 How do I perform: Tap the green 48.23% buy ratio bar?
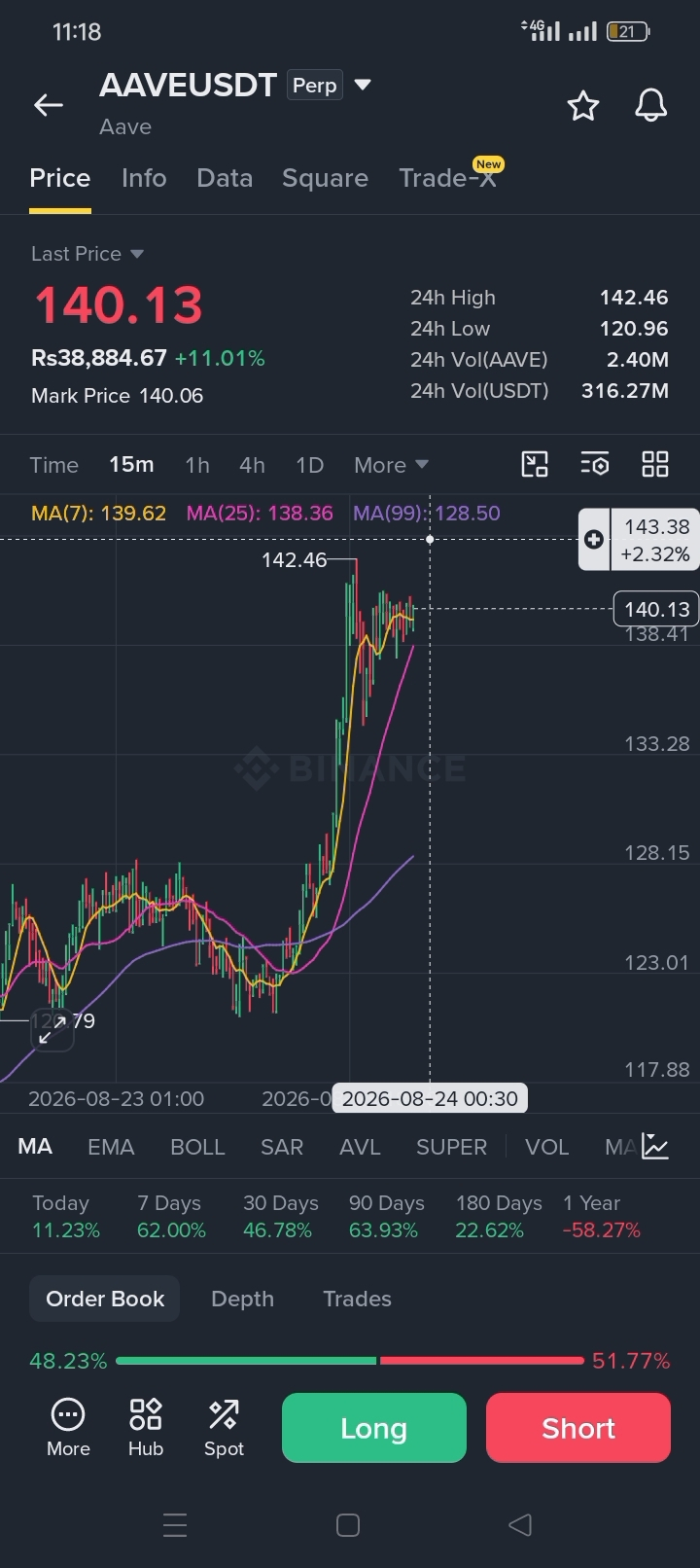click(246, 1361)
